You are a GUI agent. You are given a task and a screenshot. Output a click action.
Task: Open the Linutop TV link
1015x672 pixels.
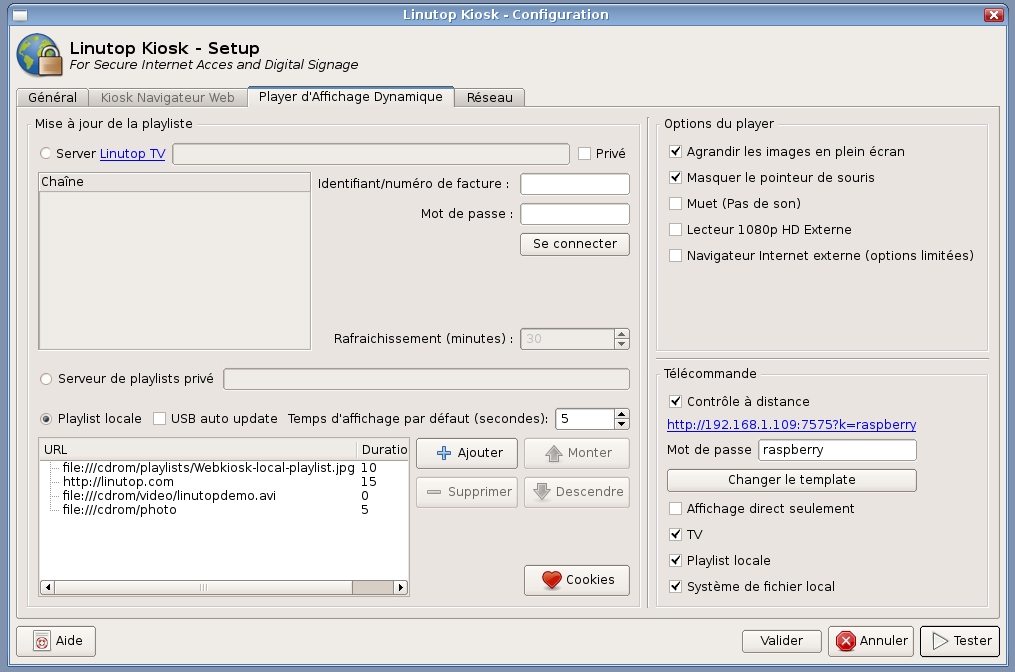coord(133,153)
